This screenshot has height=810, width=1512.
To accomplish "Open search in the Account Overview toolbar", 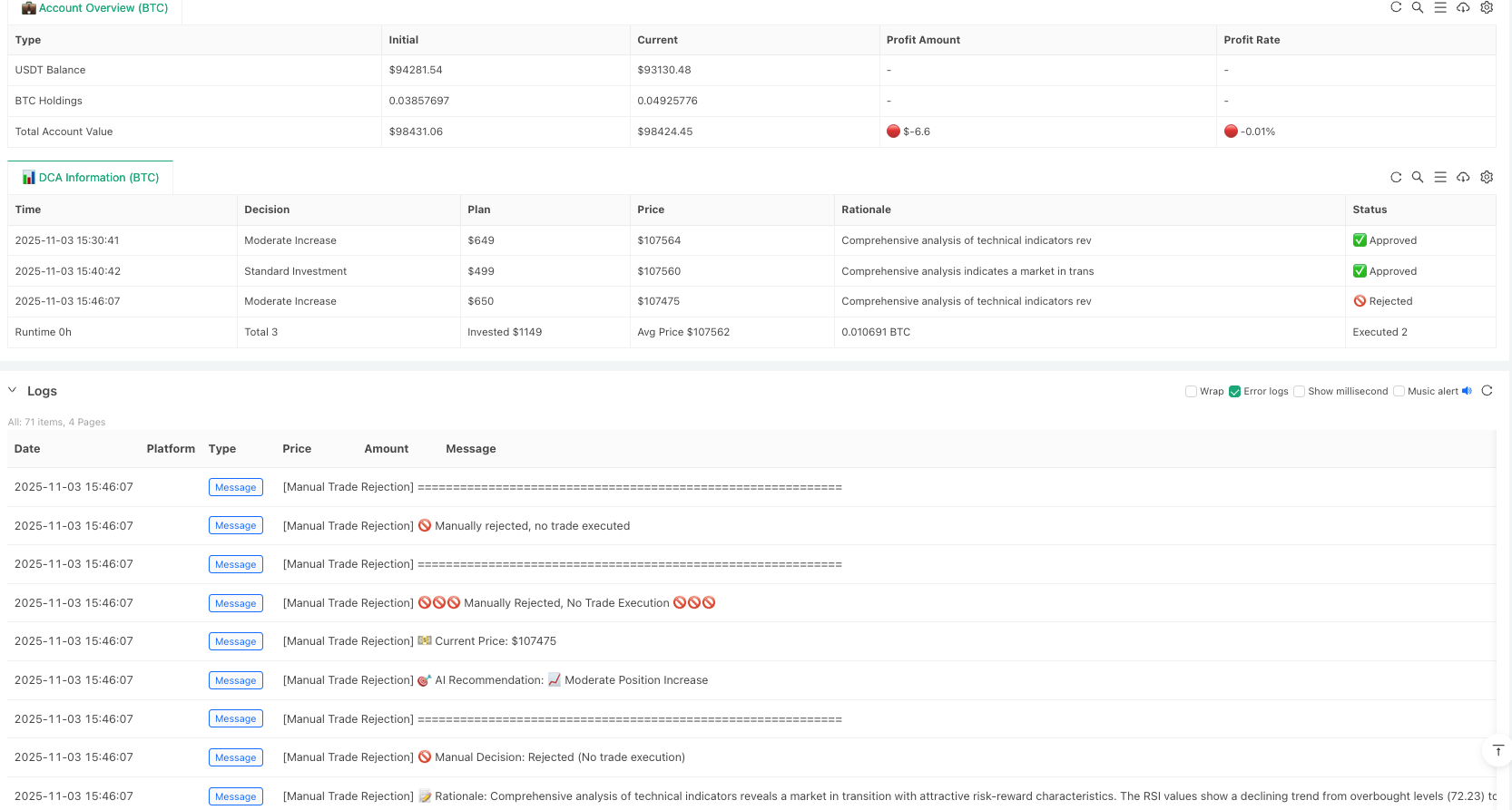I will click(x=1417, y=7).
